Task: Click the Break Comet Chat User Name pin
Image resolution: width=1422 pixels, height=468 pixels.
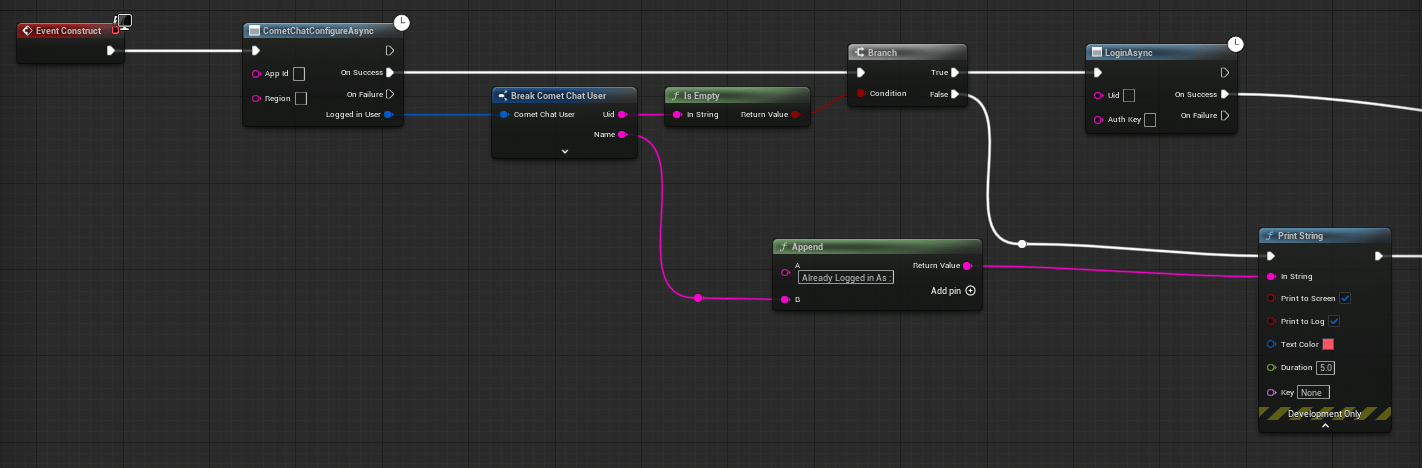Action: point(623,134)
